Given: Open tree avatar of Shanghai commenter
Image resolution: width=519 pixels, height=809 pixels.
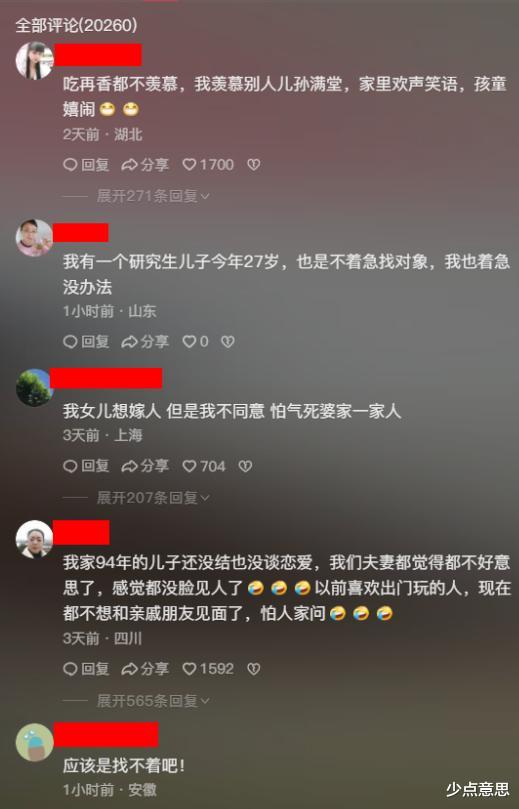Looking at the screenshot, I should (x=35, y=387).
